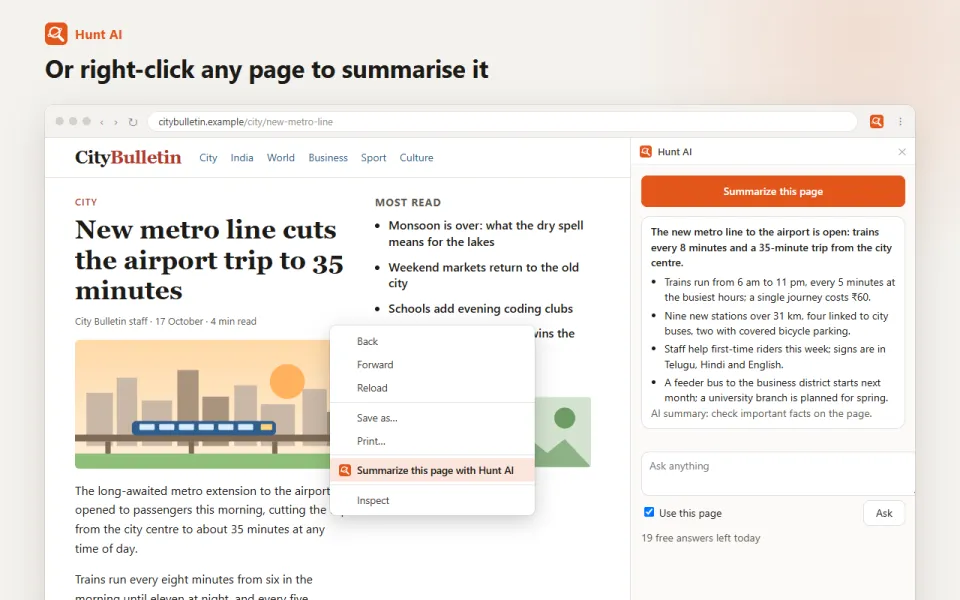
Task: Click the CityBulletin site logo
Action: coord(128,157)
